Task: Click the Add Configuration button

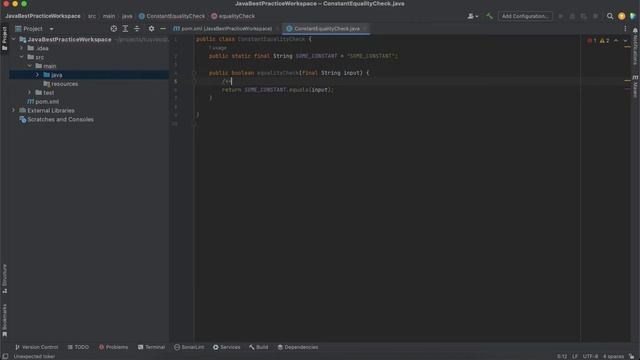Action: [x=525, y=16]
